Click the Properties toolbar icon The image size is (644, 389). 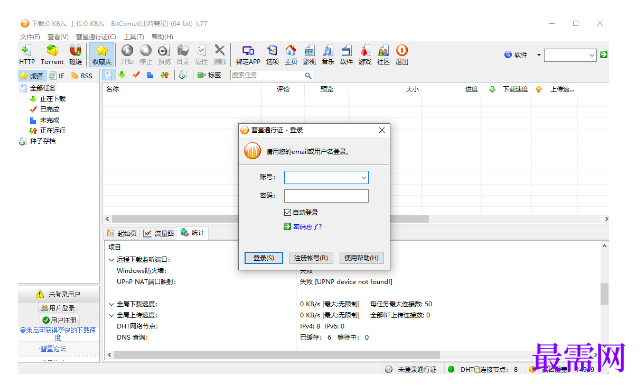(x=201, y=55)
